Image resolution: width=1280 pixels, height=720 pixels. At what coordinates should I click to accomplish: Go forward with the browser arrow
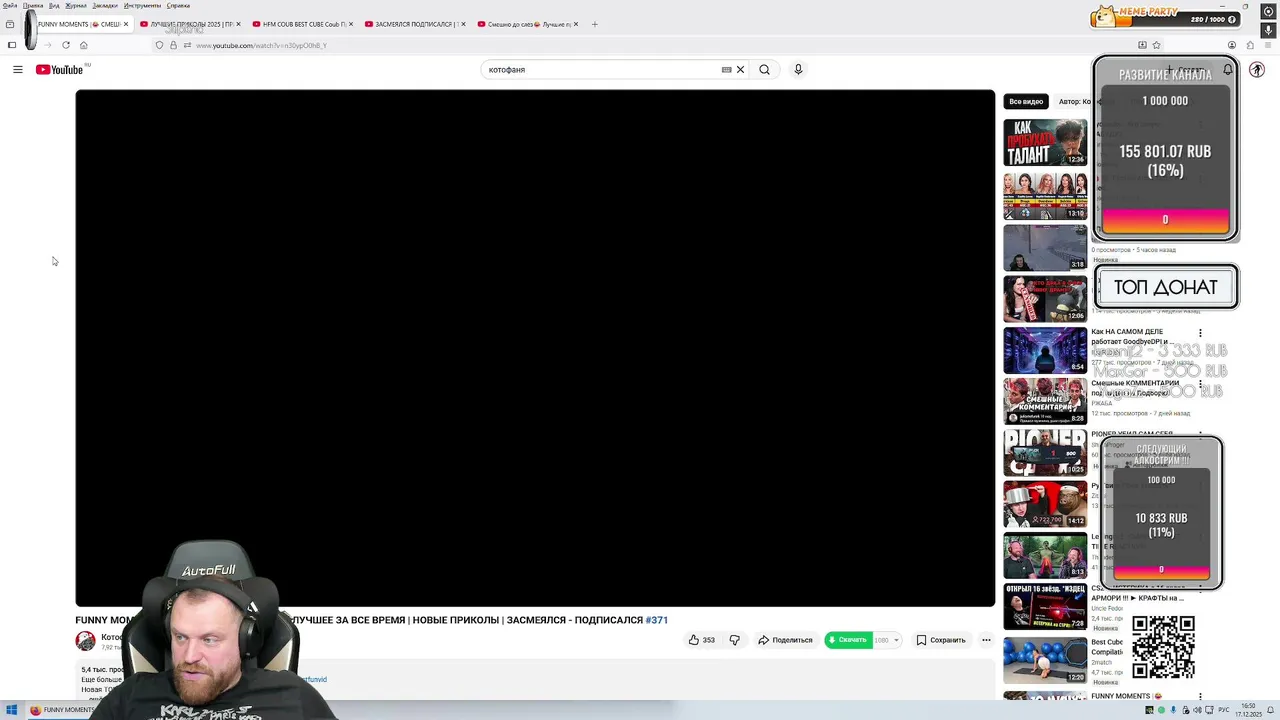(x=47, y=45)
